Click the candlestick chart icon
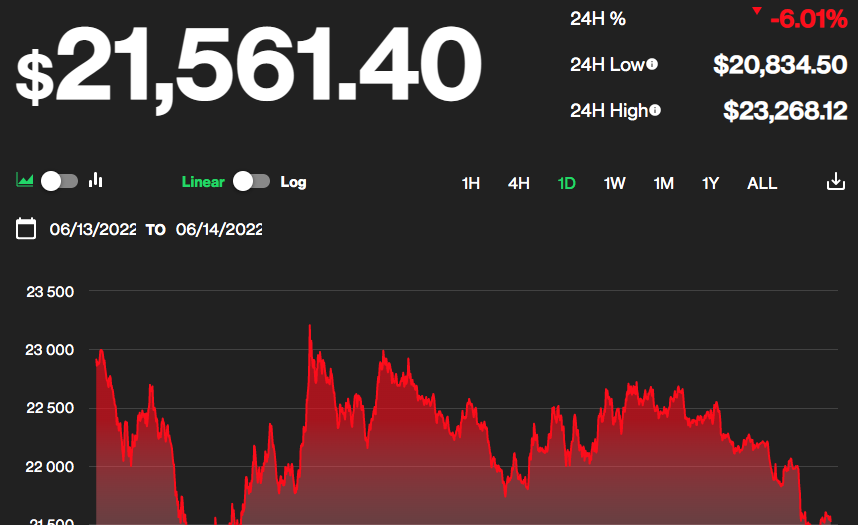858x525 pixels. click(96, 181)
